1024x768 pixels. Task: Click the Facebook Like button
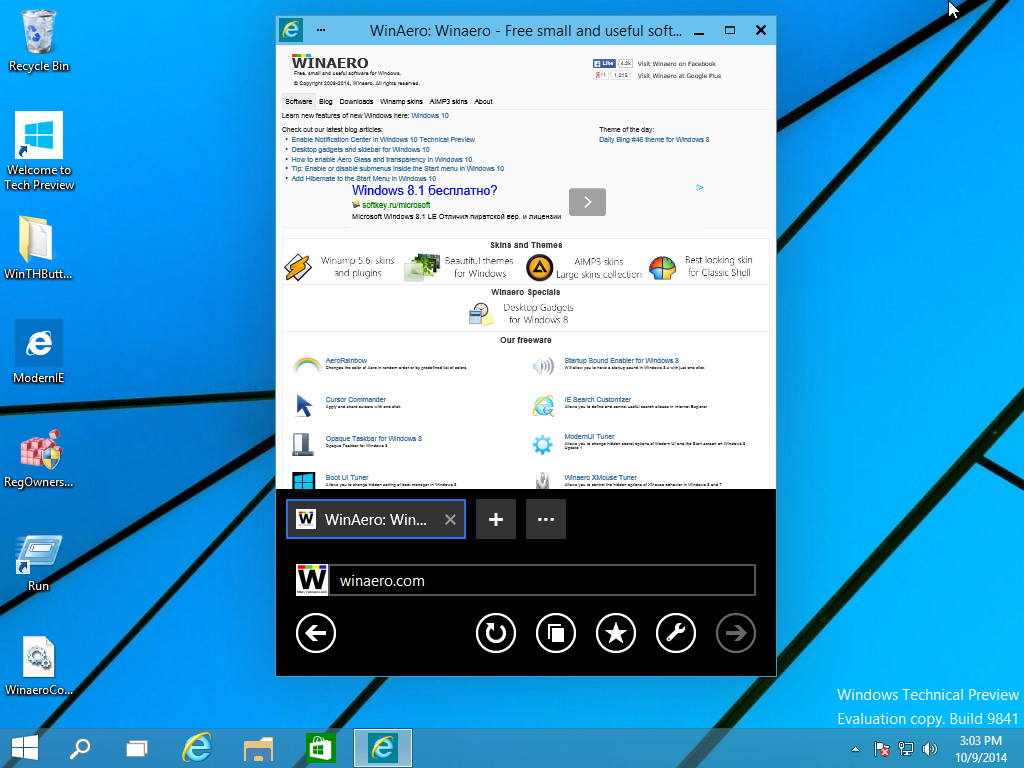point(604,63)
